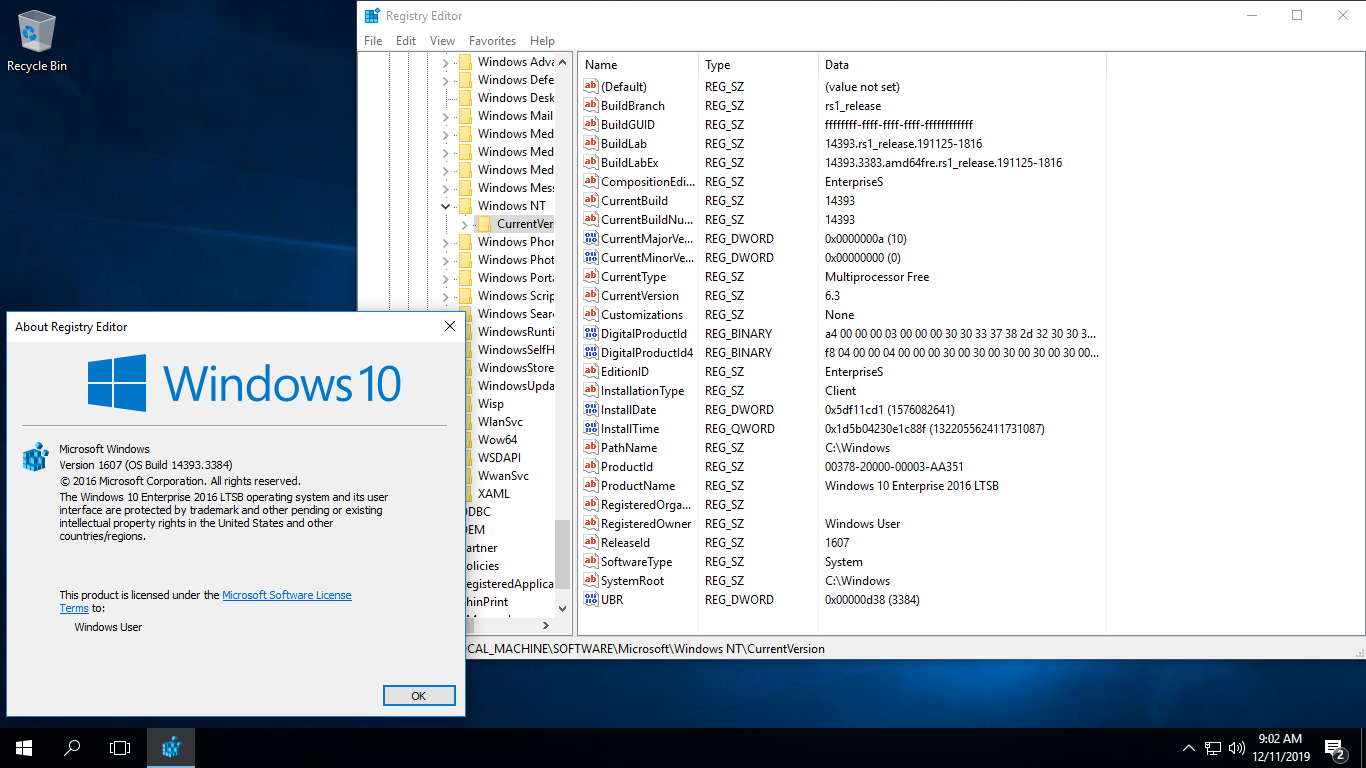
Task: Open taskbar Search
Action: pyautogui.click(x=72, y=748)
